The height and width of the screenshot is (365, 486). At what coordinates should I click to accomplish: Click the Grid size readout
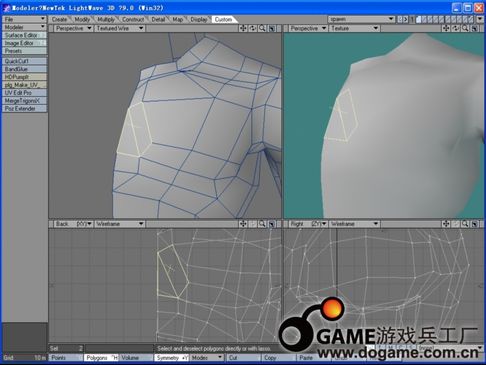25,358
